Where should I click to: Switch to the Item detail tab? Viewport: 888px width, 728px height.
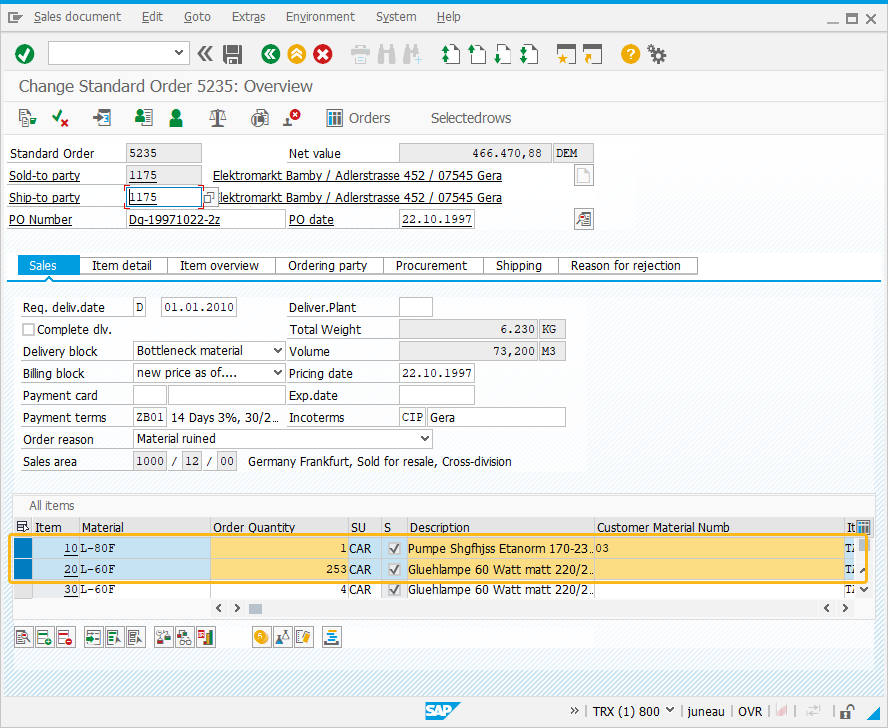click(122, 266)
